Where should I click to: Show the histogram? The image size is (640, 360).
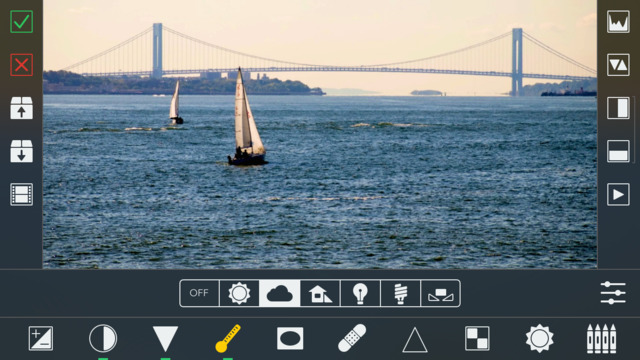tap(618, 22)
